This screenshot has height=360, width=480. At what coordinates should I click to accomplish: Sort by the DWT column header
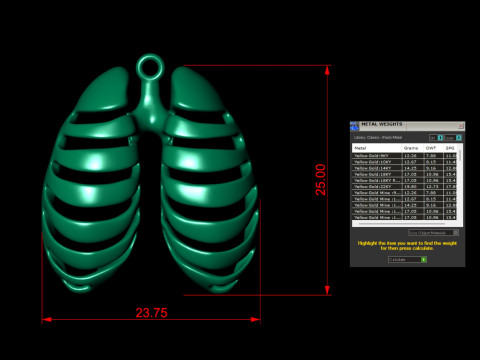pos(434,148)
